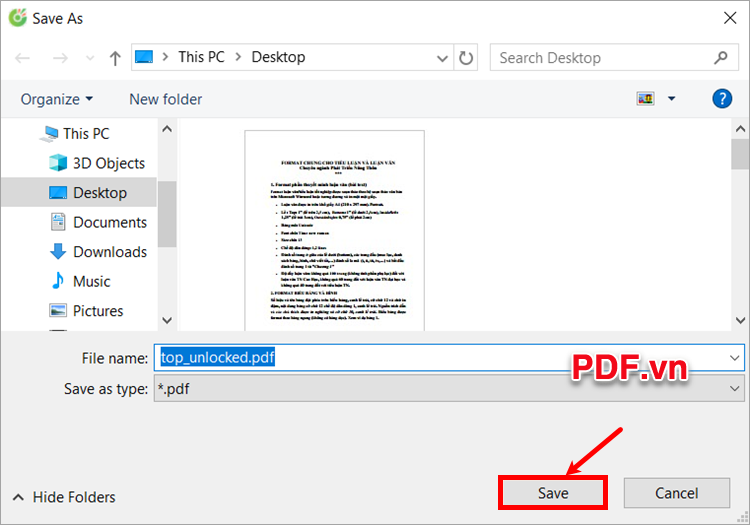This screenshot has width=750, height=525.
Task: Click the Pictures folder icon
Action: (x=58, y=310)
